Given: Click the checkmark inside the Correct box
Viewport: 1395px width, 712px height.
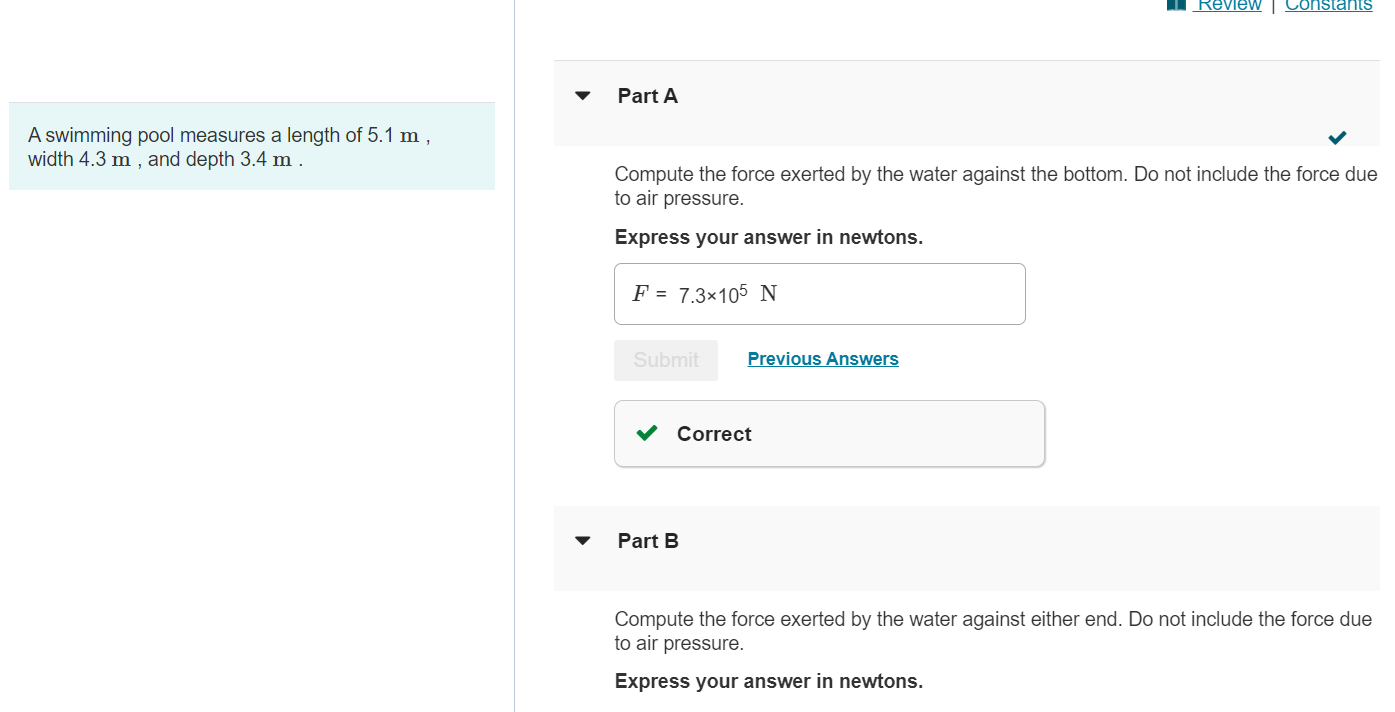Looking at the screenshot, I should point(646,433).
